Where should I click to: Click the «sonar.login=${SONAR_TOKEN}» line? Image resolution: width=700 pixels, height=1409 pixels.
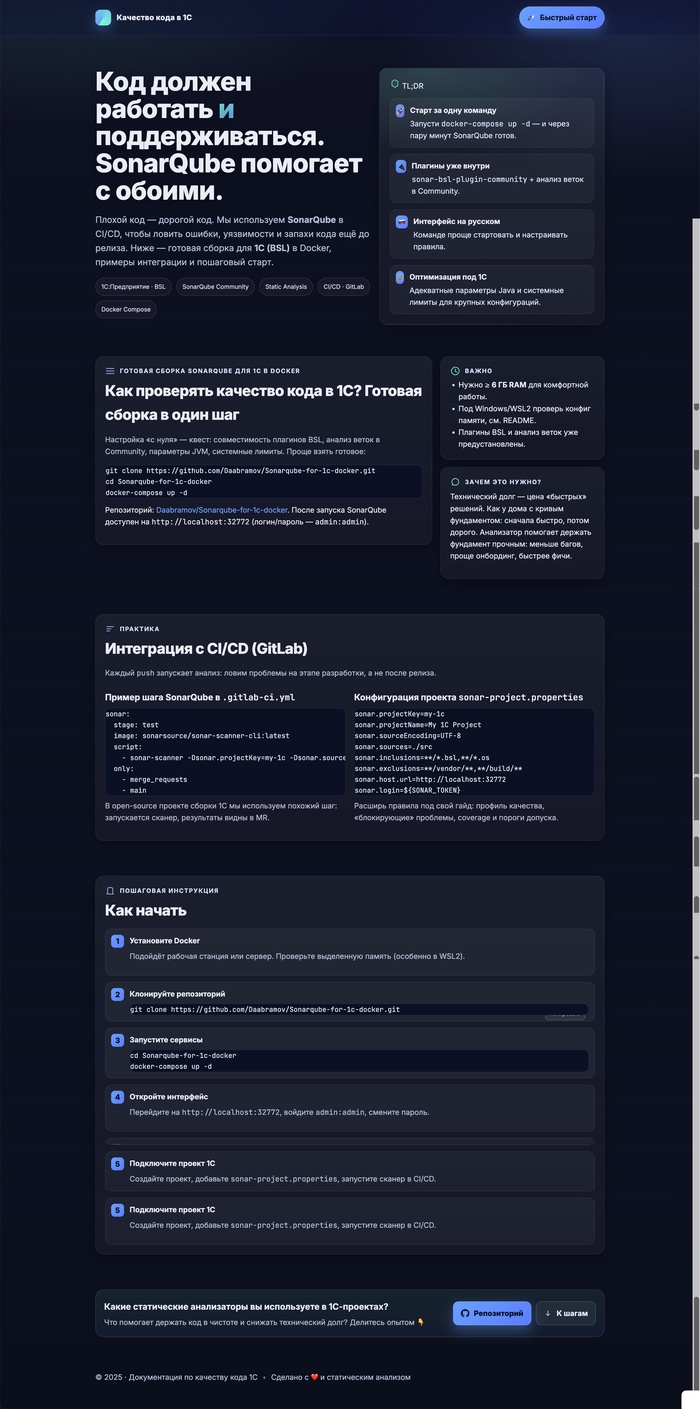(x=410, y=790)
